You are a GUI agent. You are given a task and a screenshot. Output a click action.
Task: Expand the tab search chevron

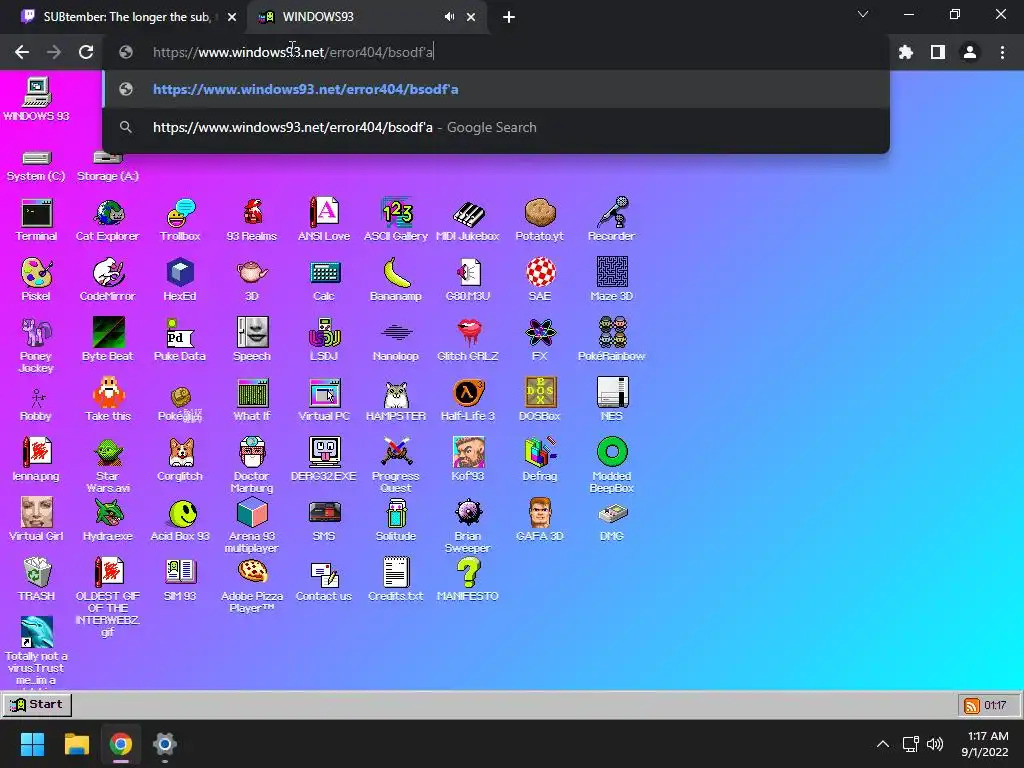[x=863, y=14]
